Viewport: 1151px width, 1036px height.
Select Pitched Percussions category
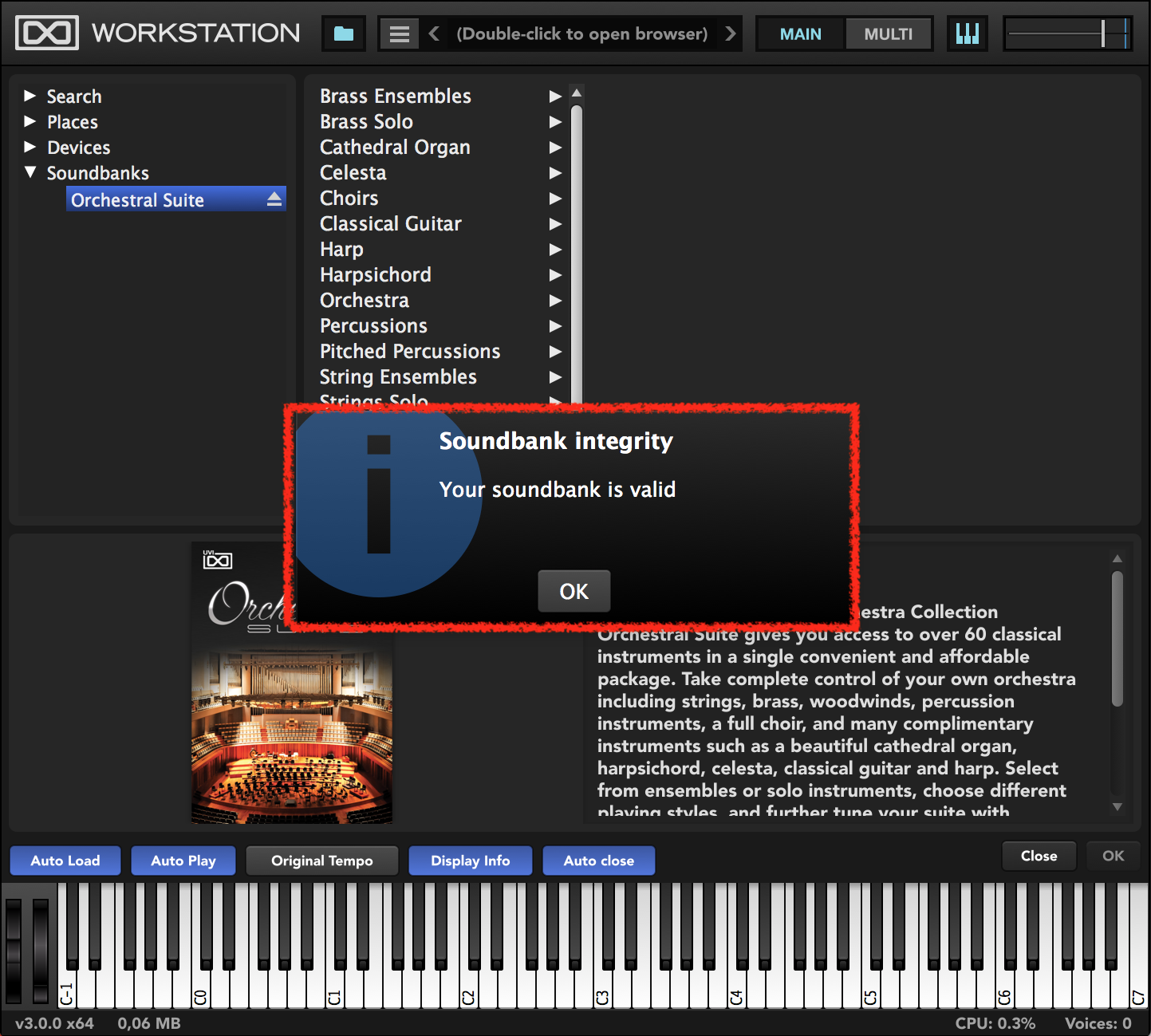coord(441,352)
